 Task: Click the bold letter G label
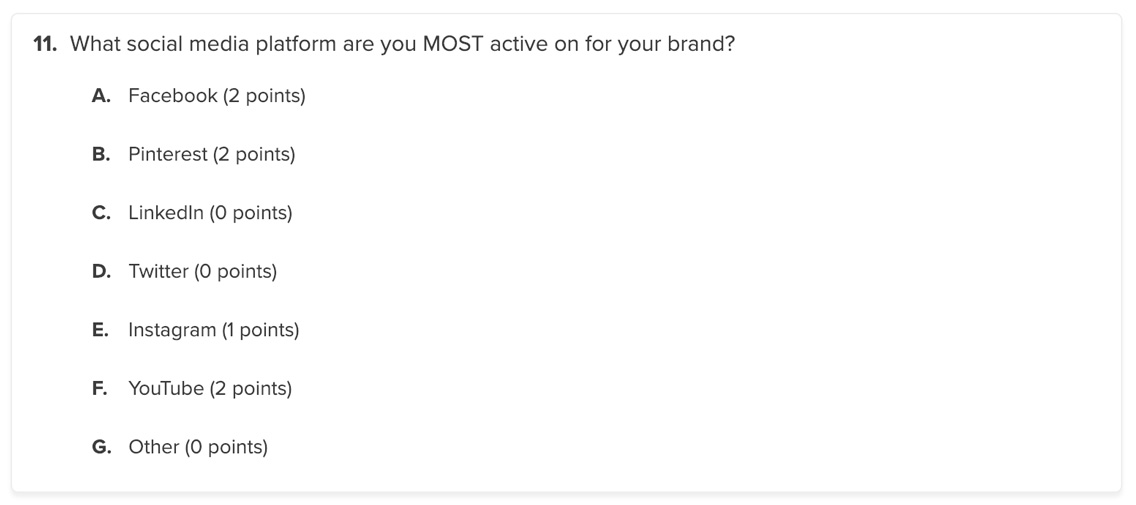click(102, 447)
